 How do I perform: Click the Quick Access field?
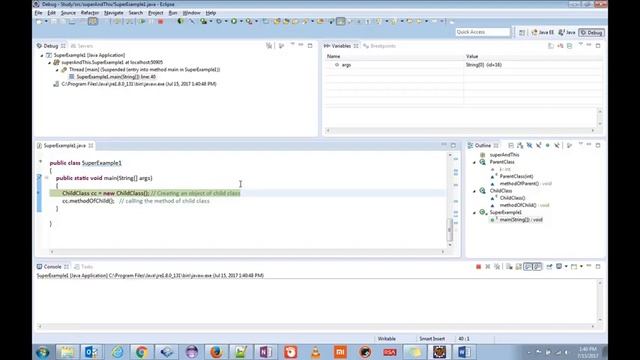(x=483, y=32)
